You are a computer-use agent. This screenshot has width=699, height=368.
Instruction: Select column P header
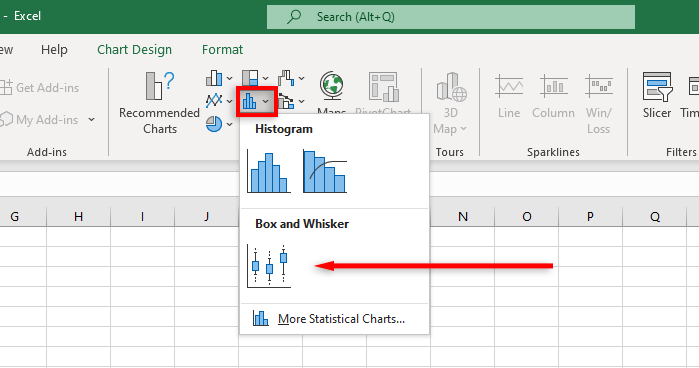tap(590, 217)
